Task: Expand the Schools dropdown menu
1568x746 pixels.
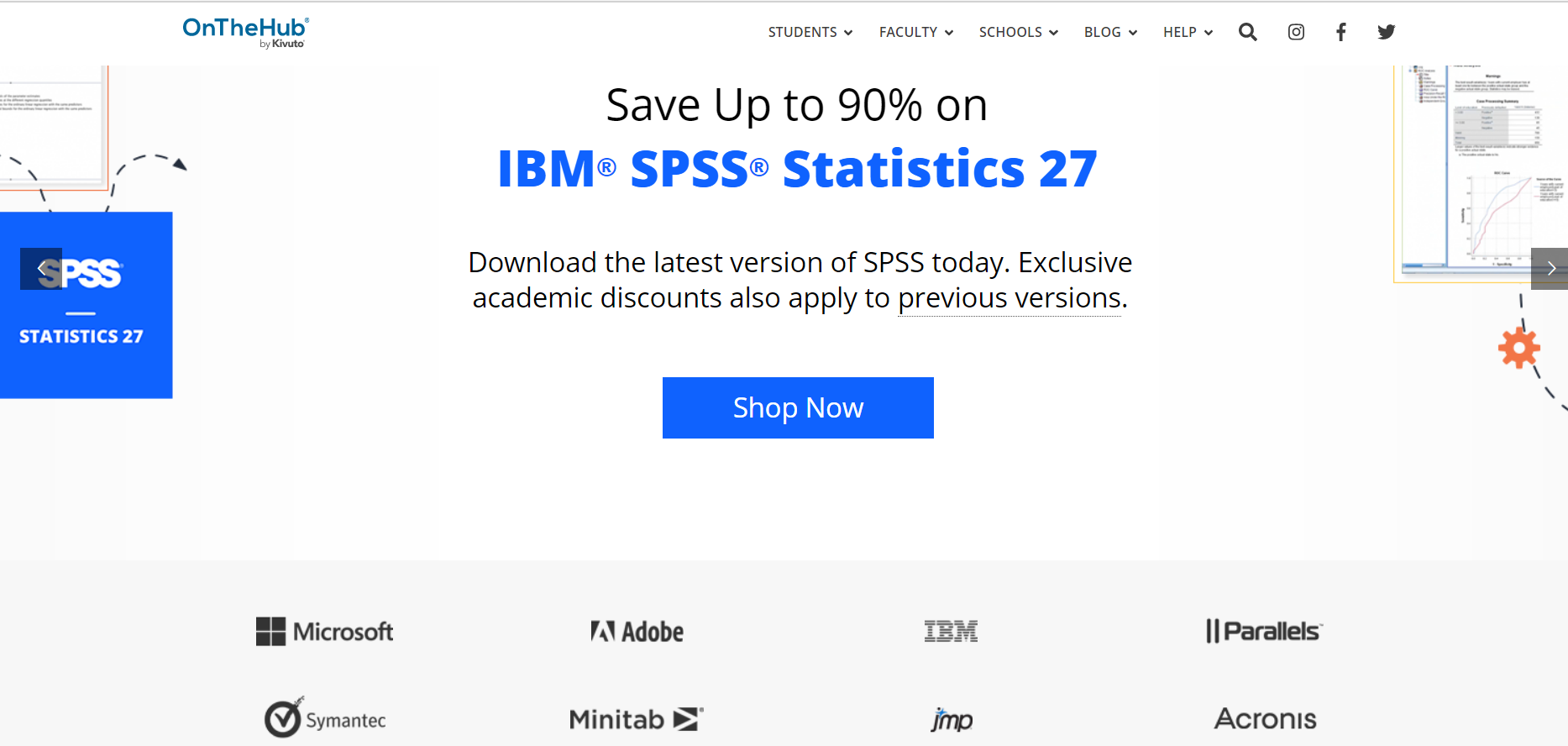Action: 1019,32
